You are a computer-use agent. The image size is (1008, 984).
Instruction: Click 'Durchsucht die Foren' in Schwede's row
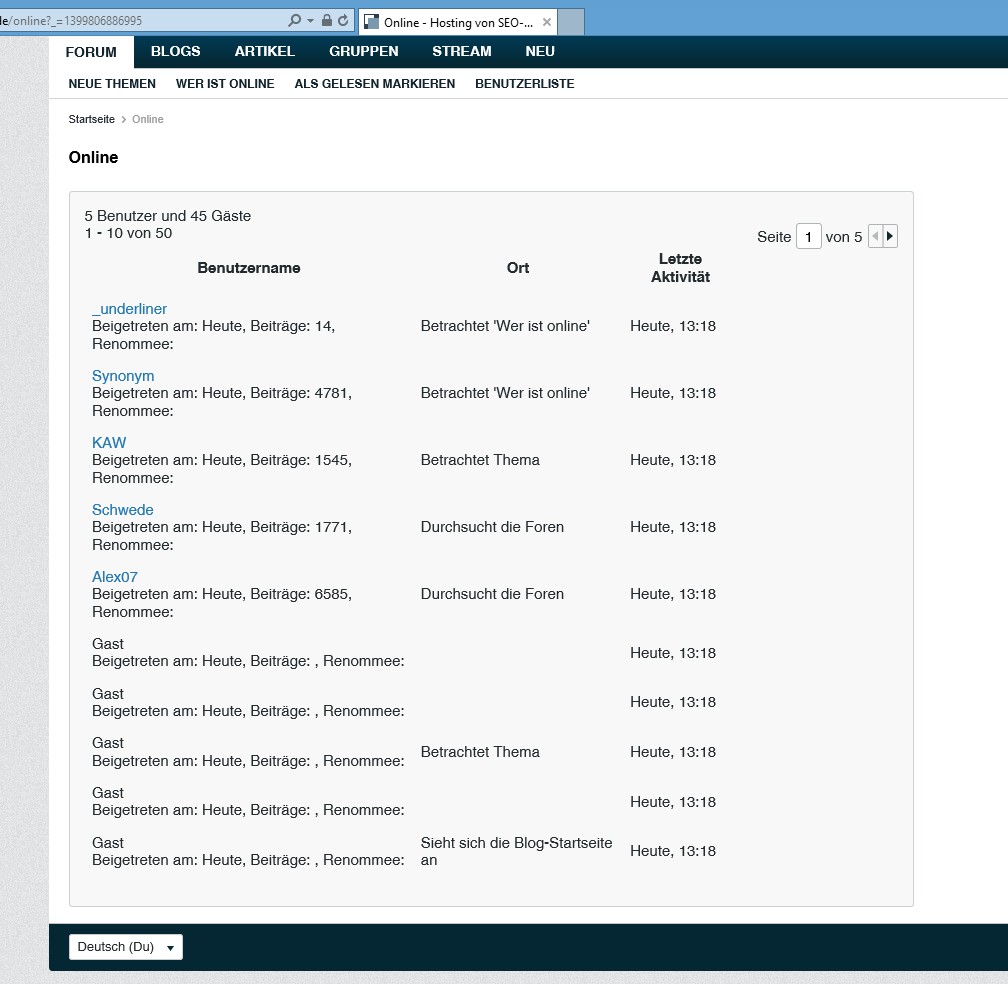click(492, 526)
